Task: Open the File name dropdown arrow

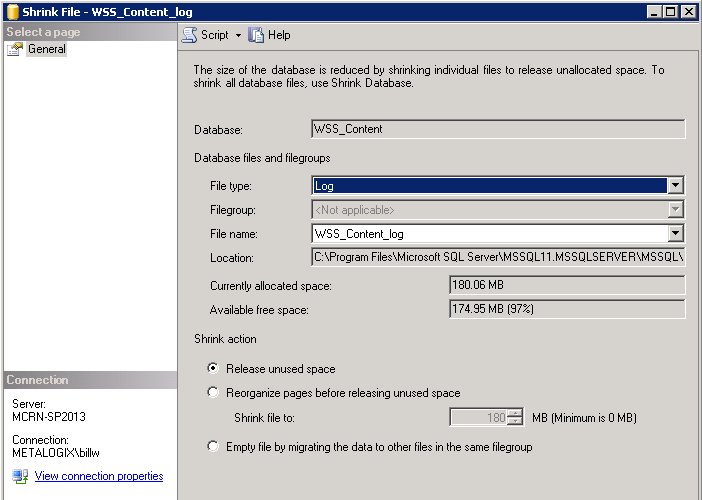Action: pyautogui.click(x=675, y=233)
